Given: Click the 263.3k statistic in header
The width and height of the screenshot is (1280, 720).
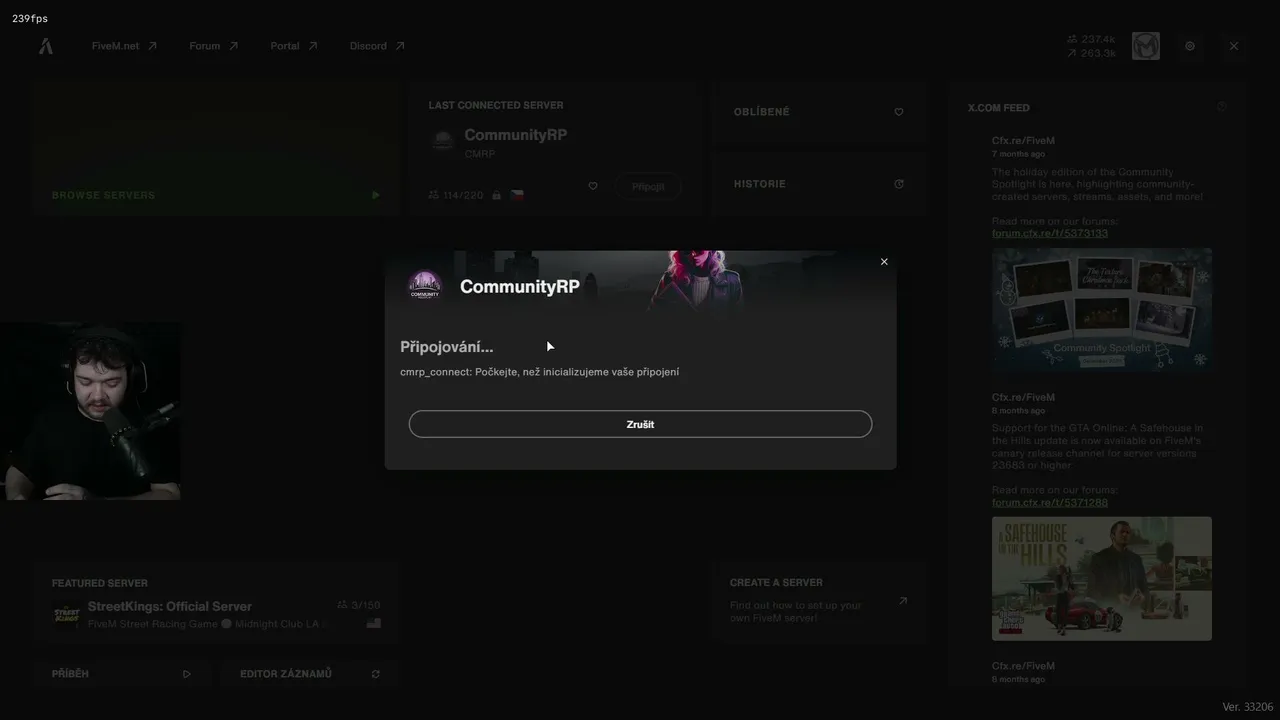Looking at the screenshot, I should (1090, 53).
